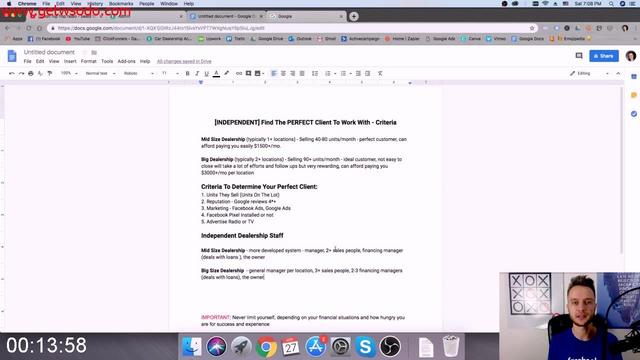640x360 pixels.
Task: Bookmark this page with the star icon
Action: tap(532, 28)
